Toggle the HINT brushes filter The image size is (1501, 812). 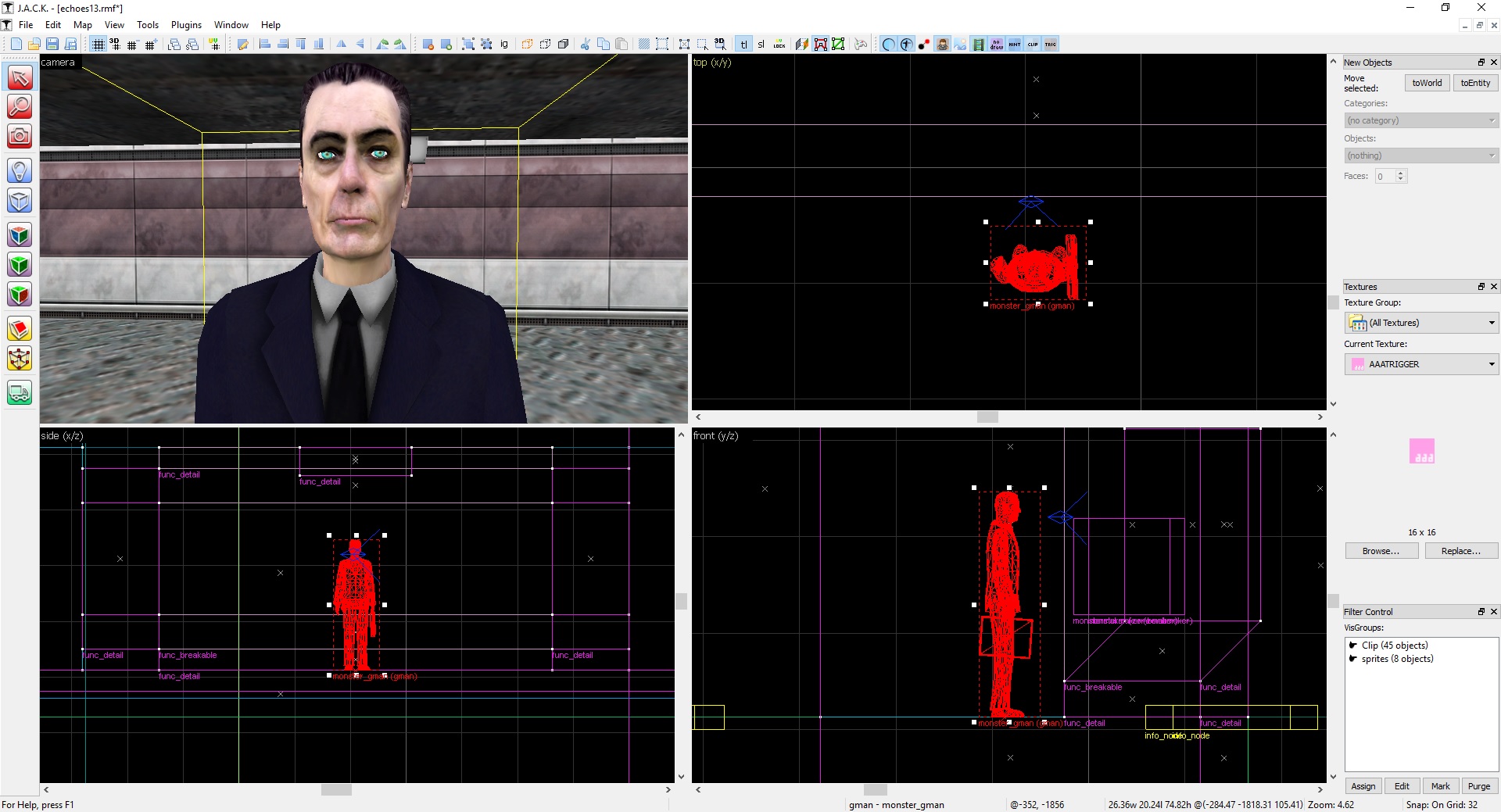[1015, 44]
